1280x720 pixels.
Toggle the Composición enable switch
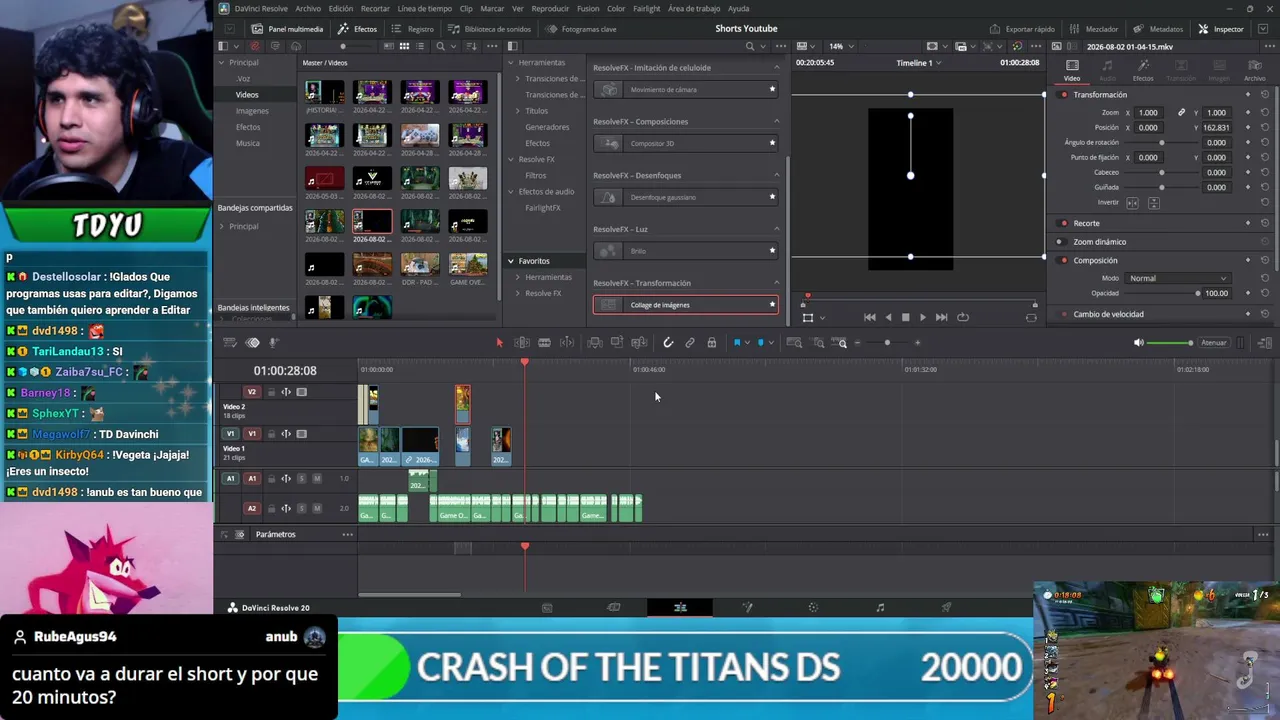tap(1063, 261)
